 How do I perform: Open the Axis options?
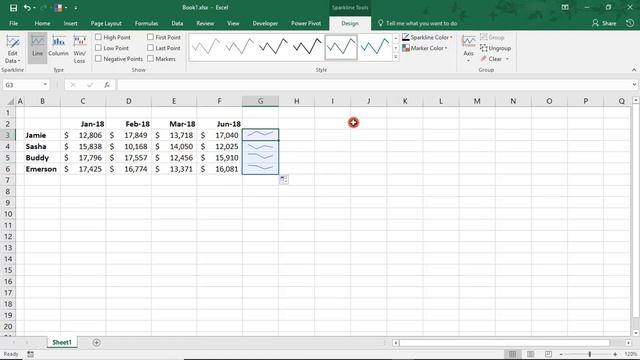[x=468, y=48]
